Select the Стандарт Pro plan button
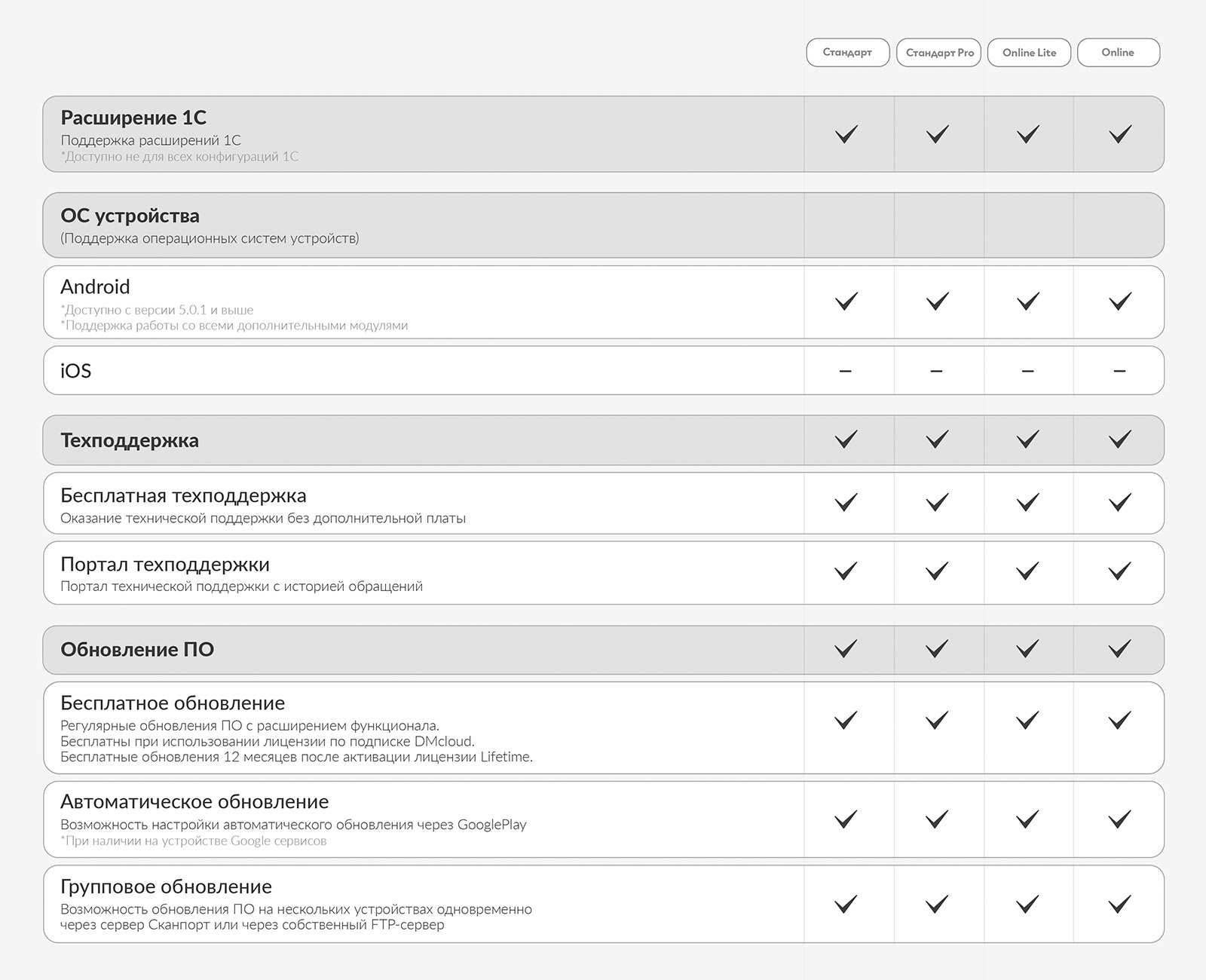Image resolution: width=1206 pixels, height=980 pixels. (x=939, y=53)
